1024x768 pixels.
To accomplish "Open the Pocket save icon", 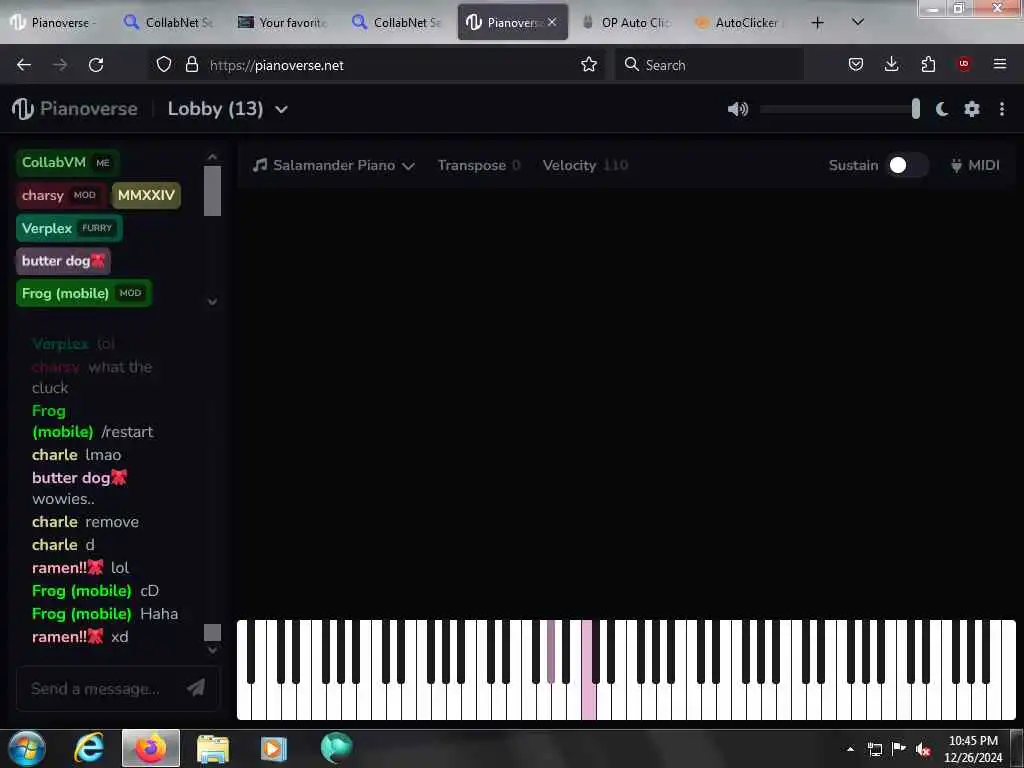I will click(856, 64).
